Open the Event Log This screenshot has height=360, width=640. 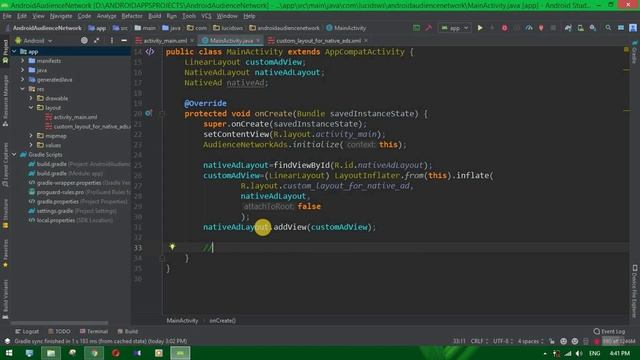(x=609, y=331)
